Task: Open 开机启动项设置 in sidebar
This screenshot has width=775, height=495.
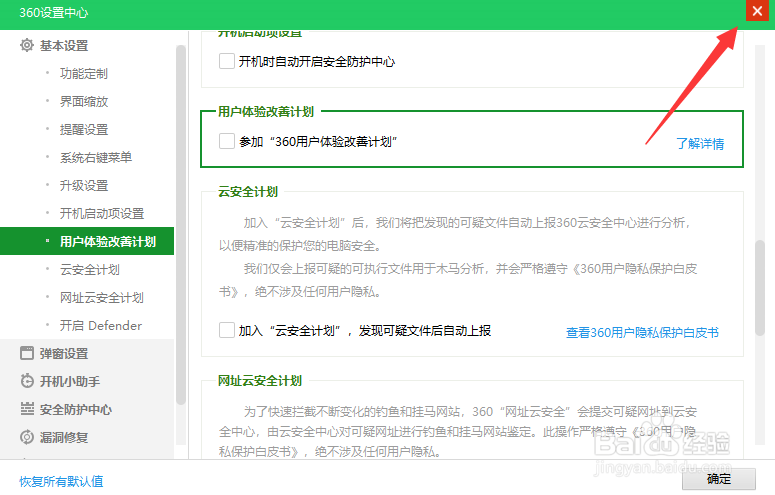Action: point(102,214)
